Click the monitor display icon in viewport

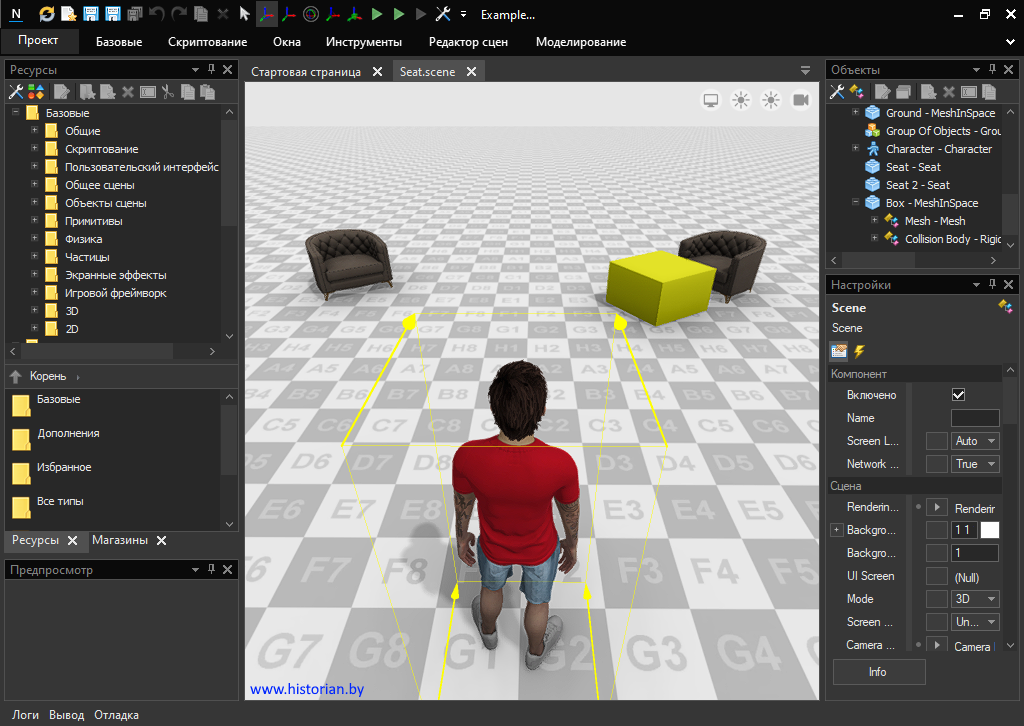click(711, 100)
